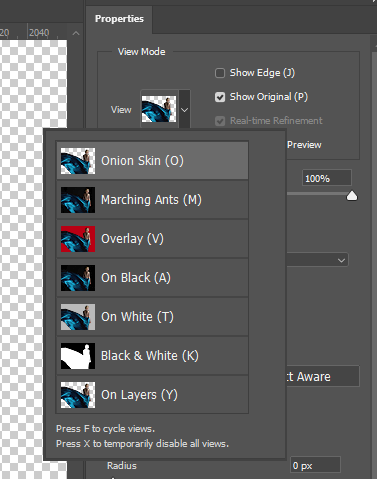Click the Onion Skin thumbnail image
This screenshot has width=377, height=479.
78,161
